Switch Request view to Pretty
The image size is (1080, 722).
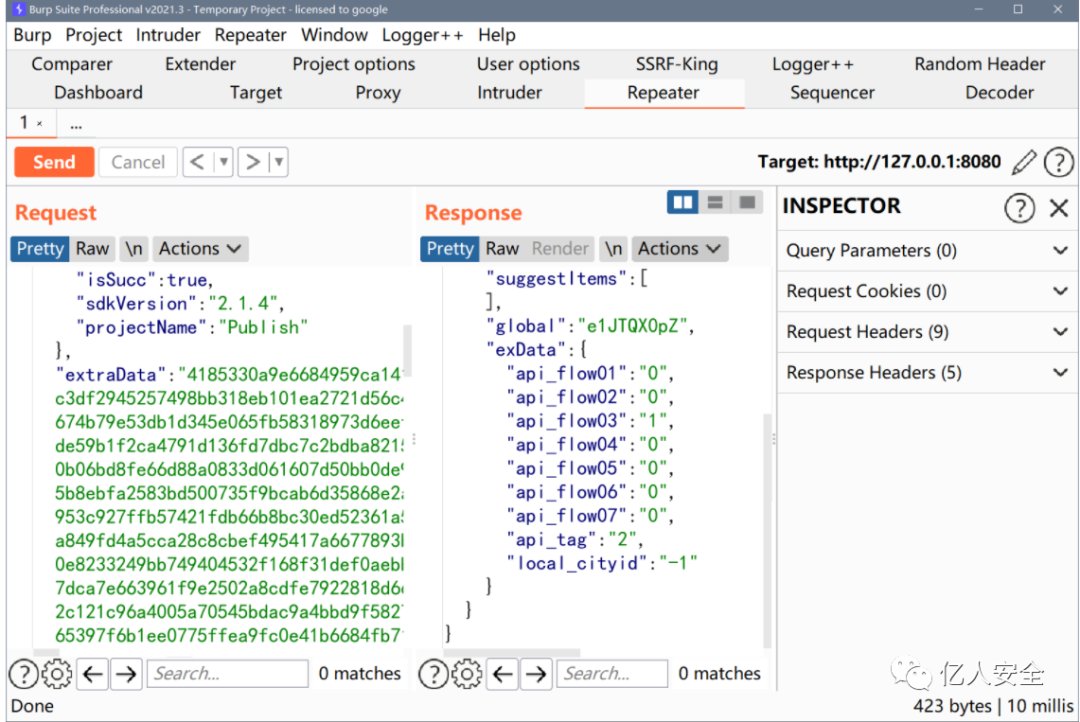[40, 249]
